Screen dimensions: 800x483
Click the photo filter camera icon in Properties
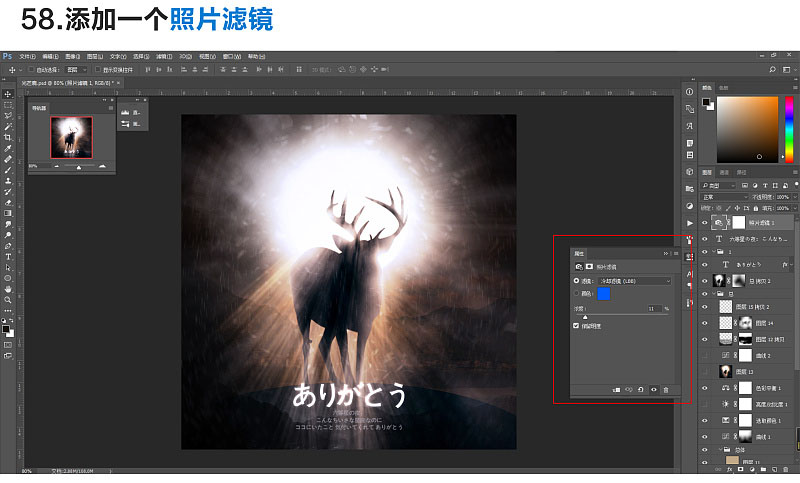[x=579, y=267]
